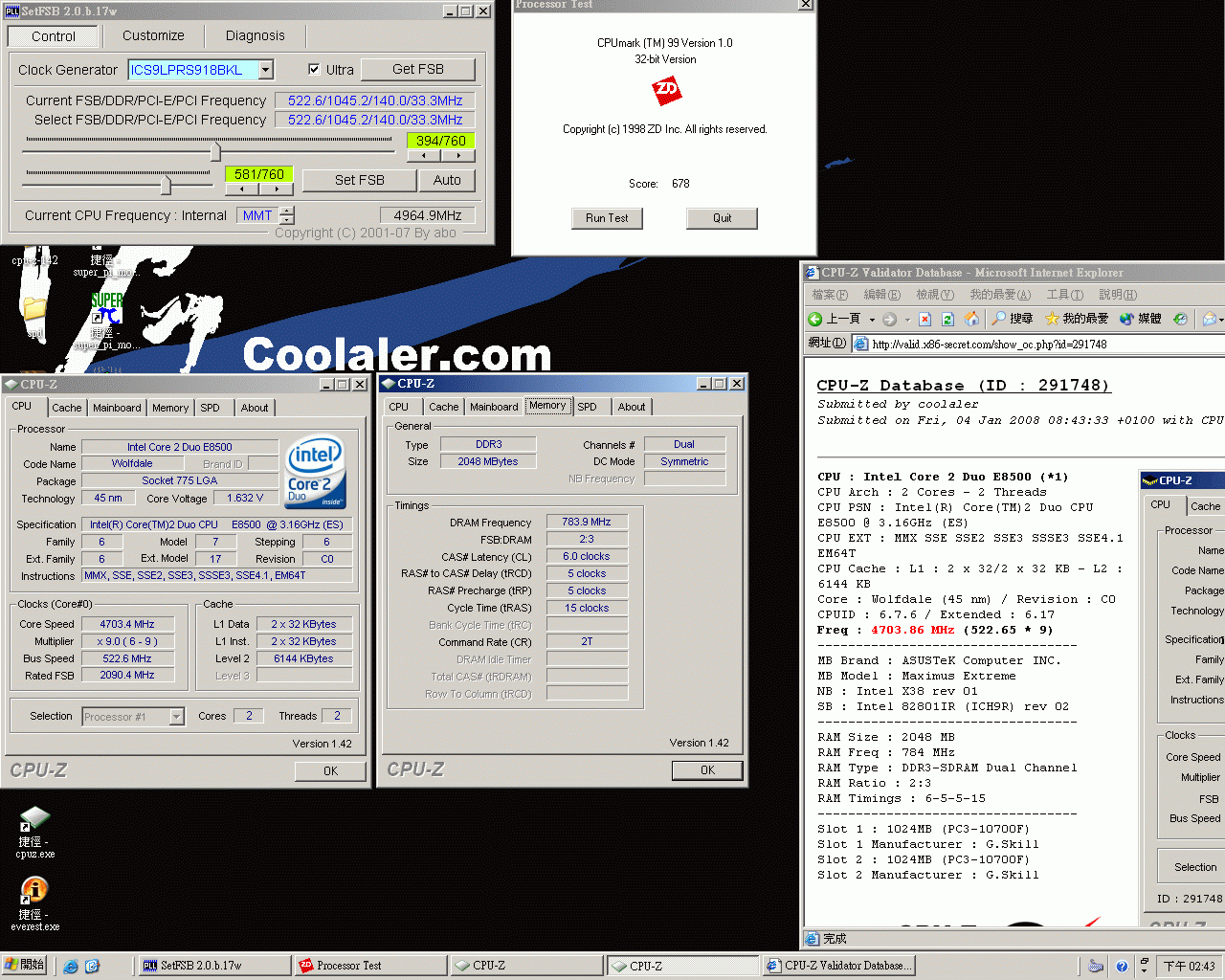
Task: Click OK in left CPU-Z window
Action: (x=330, y=770)
